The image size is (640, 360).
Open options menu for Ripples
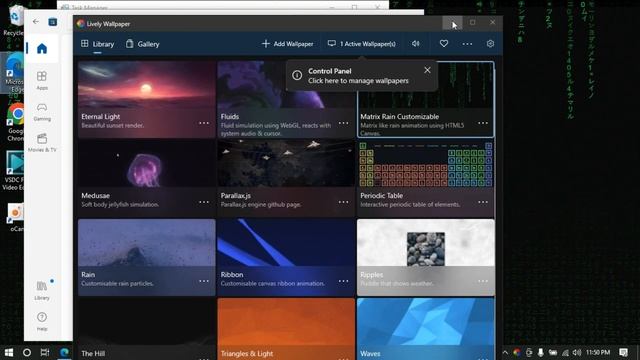pyautogui.click(x=483, y=281)
